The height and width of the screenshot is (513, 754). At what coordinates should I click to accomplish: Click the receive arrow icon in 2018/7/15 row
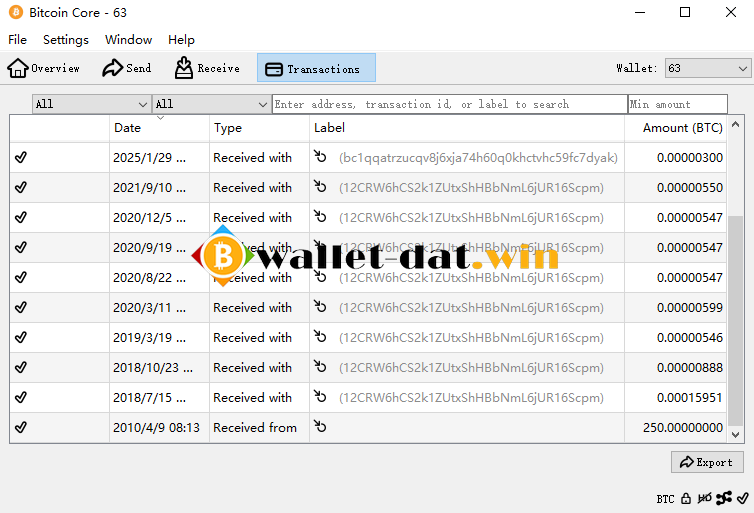click(320, 396)
